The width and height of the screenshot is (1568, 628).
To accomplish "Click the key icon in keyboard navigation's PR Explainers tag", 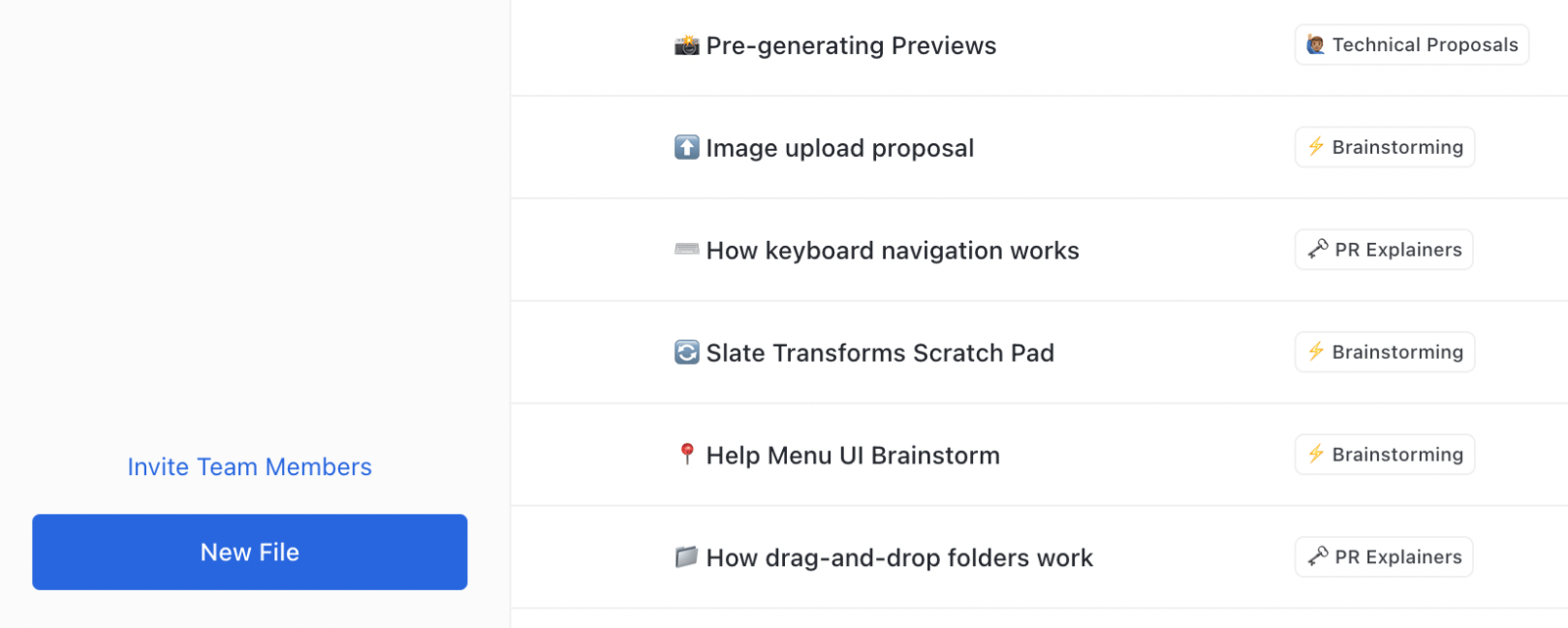I will (1318, 249).
